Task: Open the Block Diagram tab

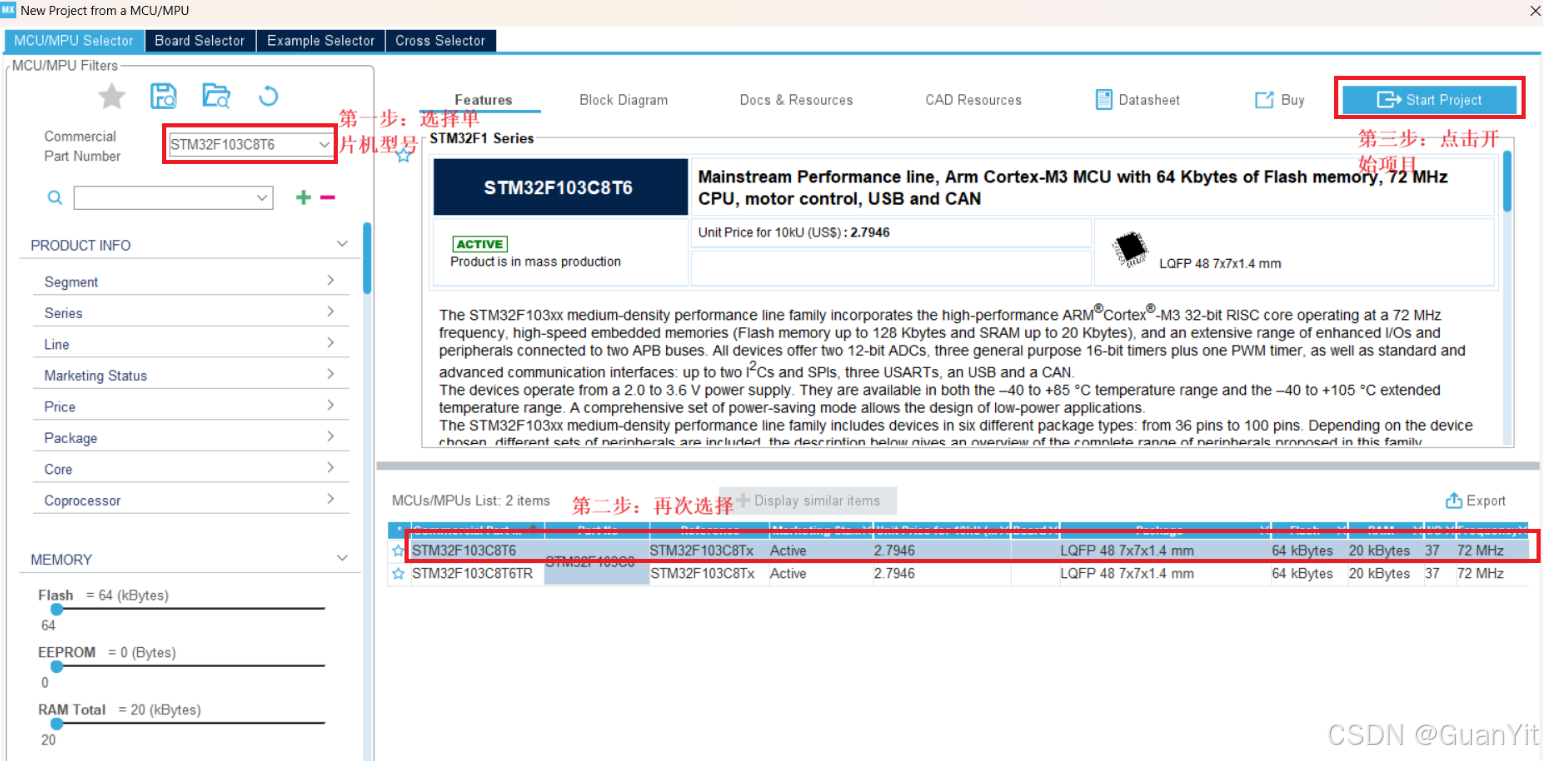Action: (624, 100)
